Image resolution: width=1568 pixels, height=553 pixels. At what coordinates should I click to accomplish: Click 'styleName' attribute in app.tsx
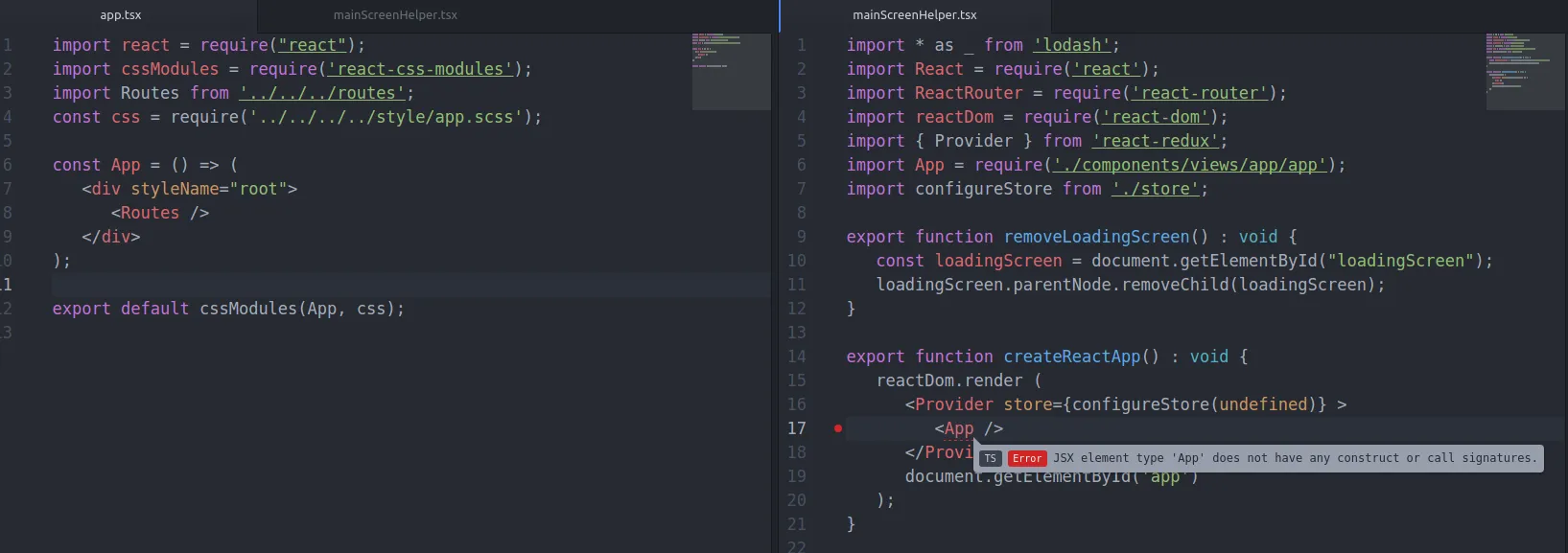pyautogui.click(x=175, y=189)
